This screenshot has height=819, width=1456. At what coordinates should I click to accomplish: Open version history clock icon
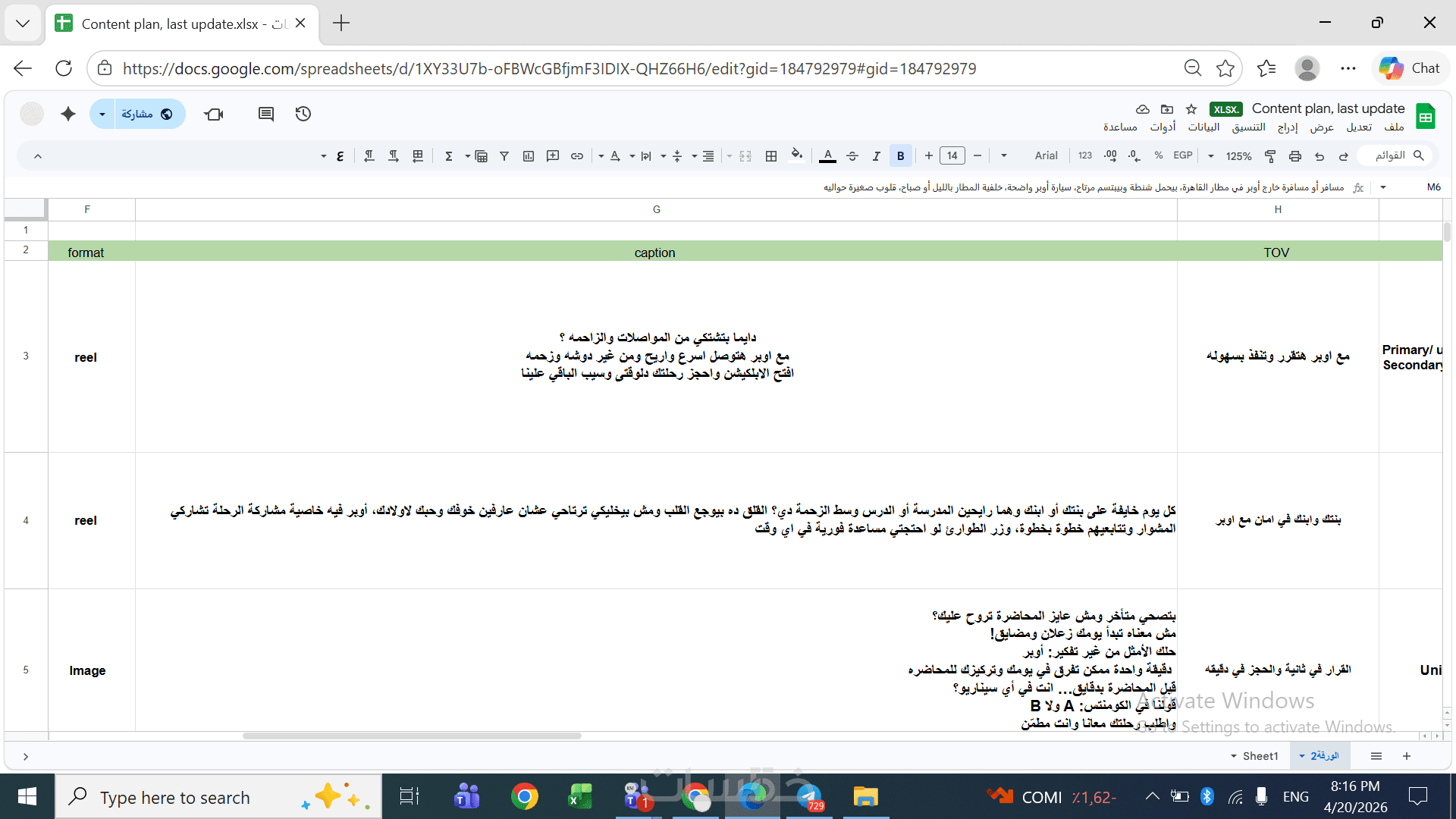(303, 114)
